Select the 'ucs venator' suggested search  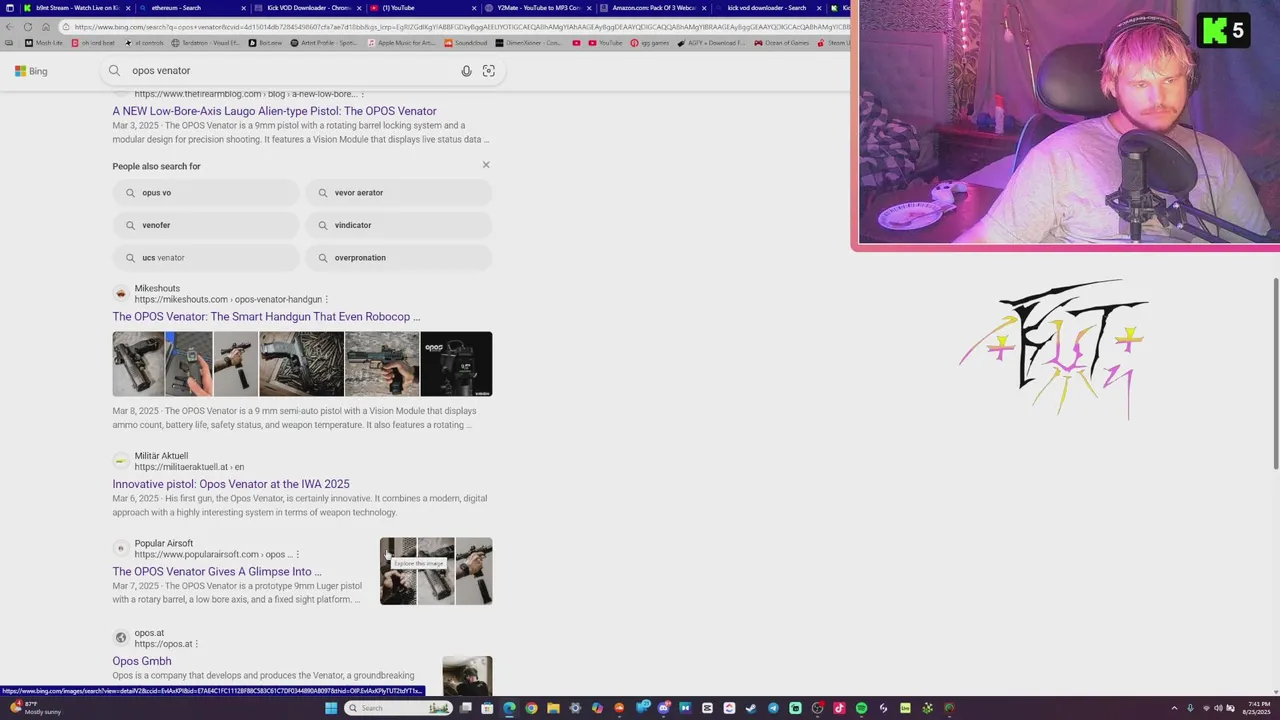[206, 258]
